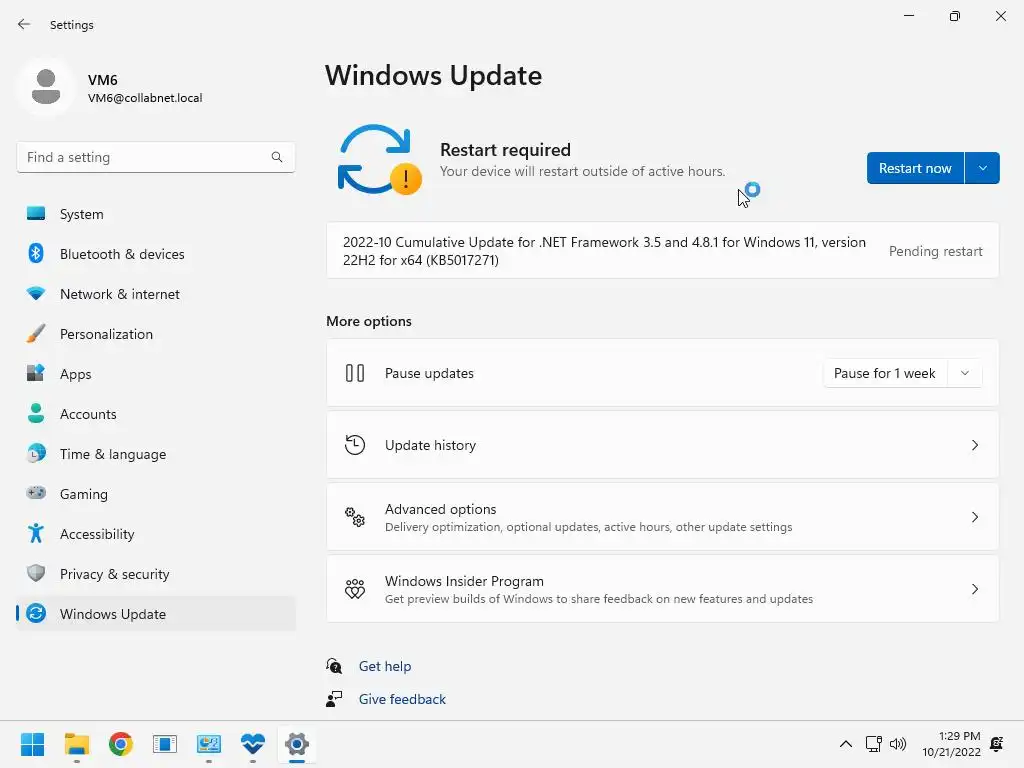Click the Find a setting search box
1024x768 pixels.
156,157
